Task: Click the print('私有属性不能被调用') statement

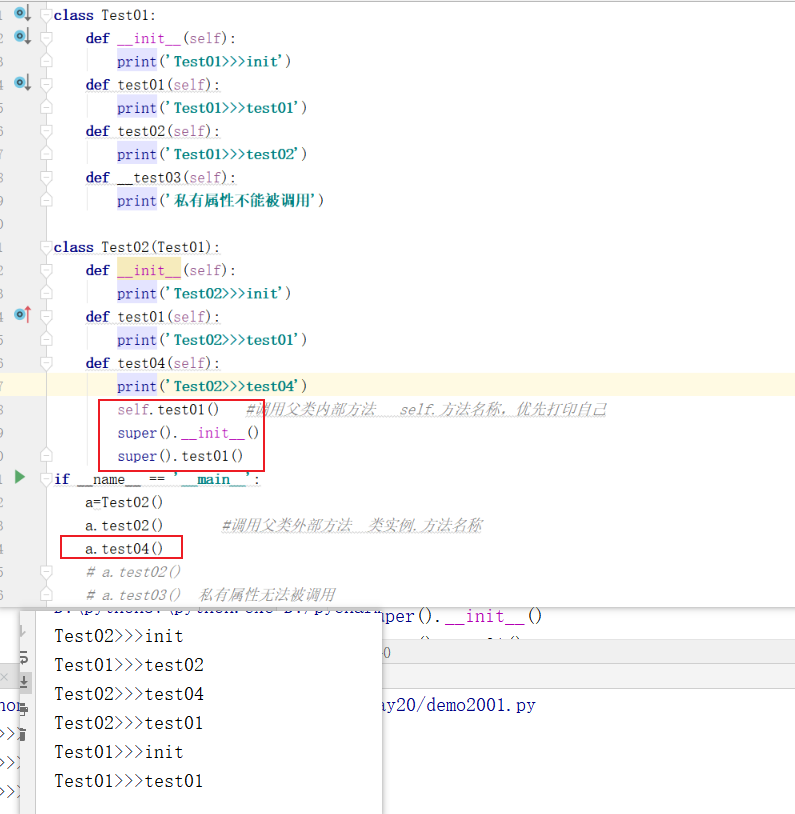Action: (220, 200)
